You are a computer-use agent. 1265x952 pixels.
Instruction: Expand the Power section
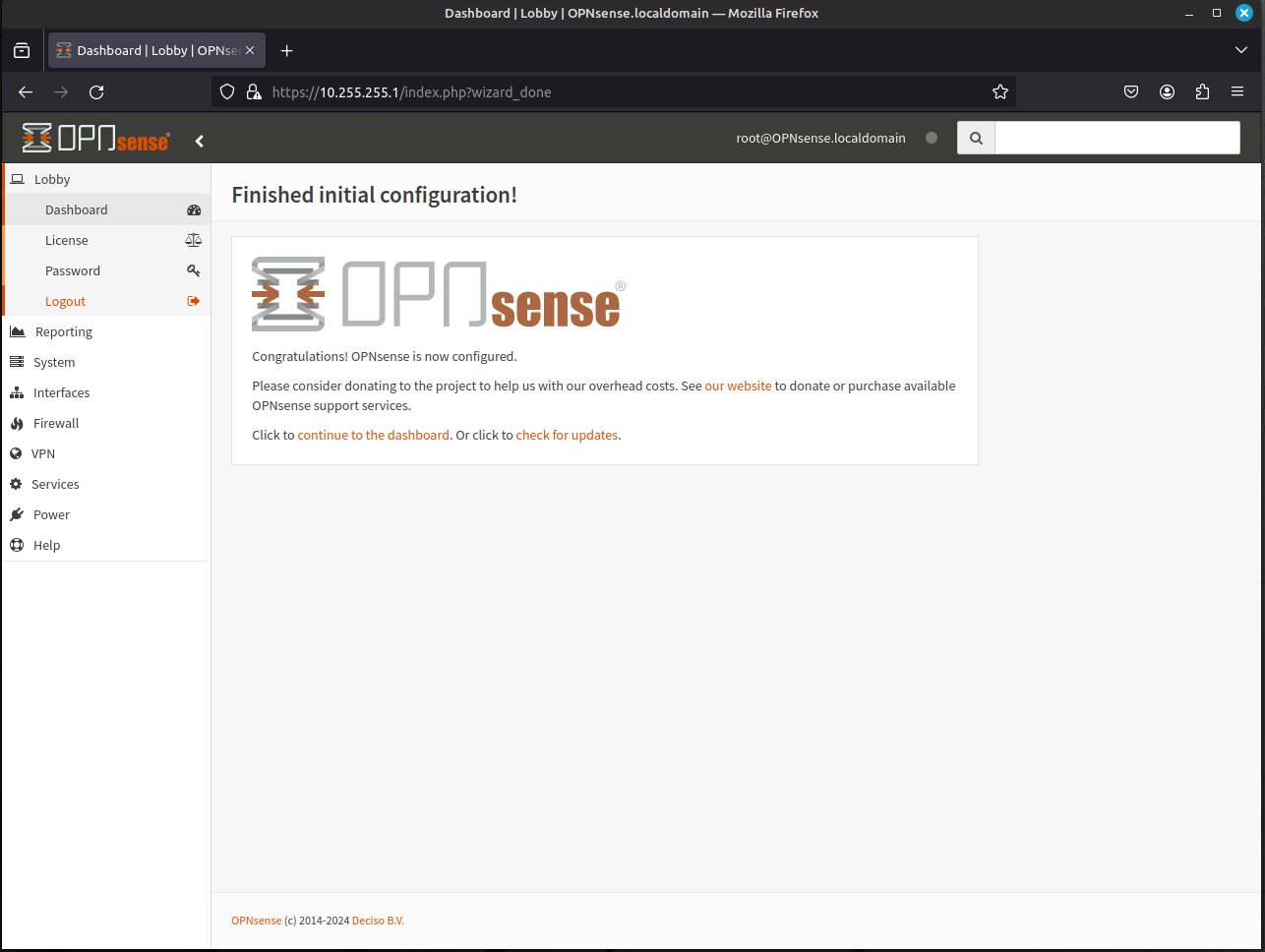(x=106, y=514)
